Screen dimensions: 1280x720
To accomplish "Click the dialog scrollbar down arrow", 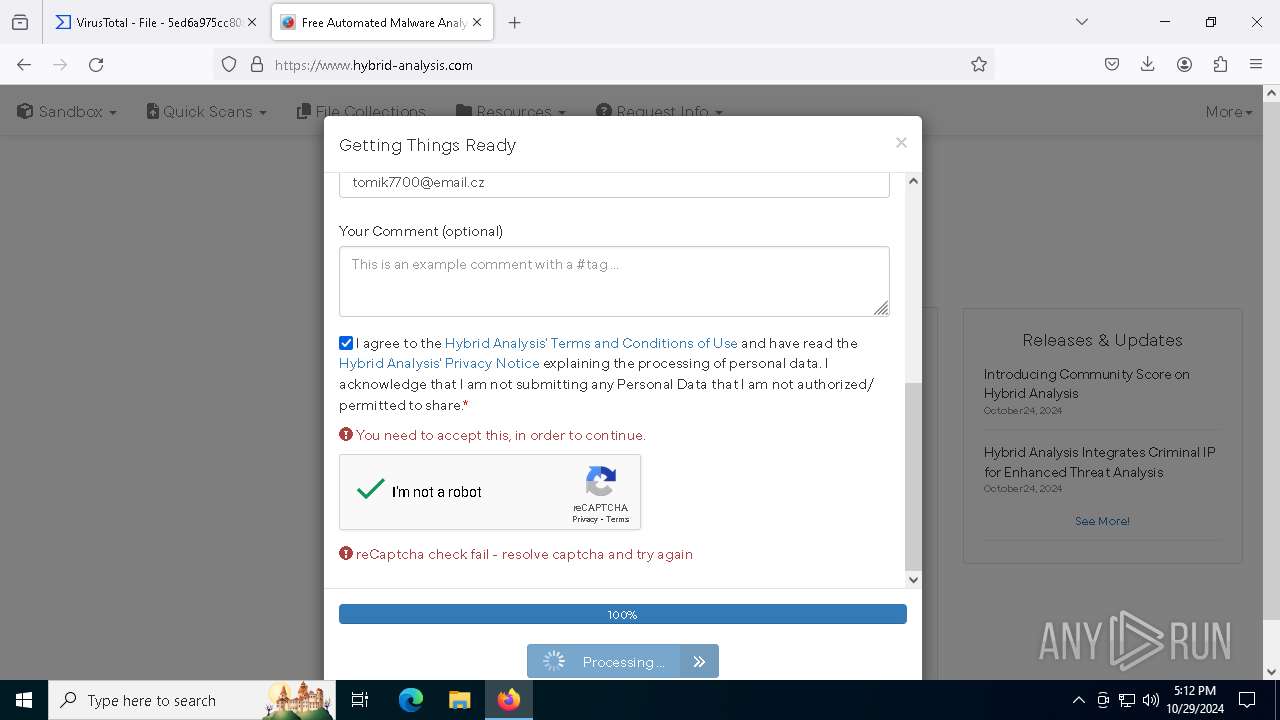I will [x=913, y=579].
